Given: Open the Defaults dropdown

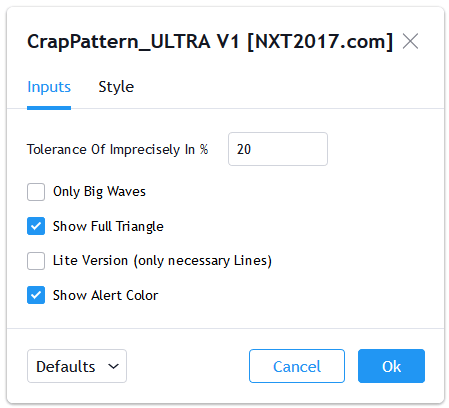Looking at the screenshot, I should (x=77, y=366).
